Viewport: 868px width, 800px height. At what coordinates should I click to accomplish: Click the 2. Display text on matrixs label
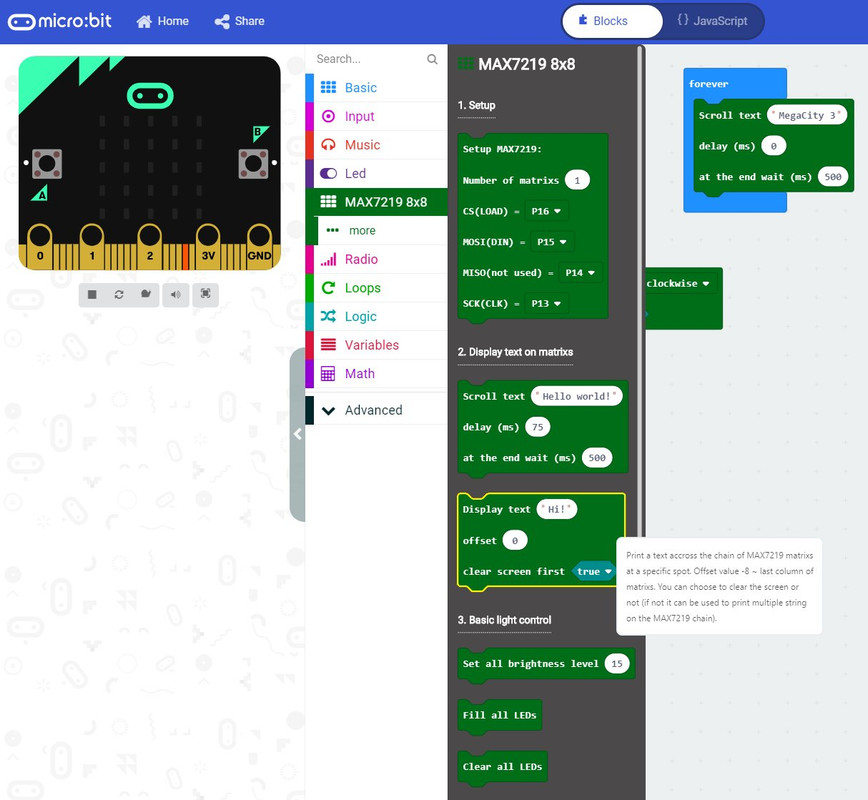click(x=515, y=352)
